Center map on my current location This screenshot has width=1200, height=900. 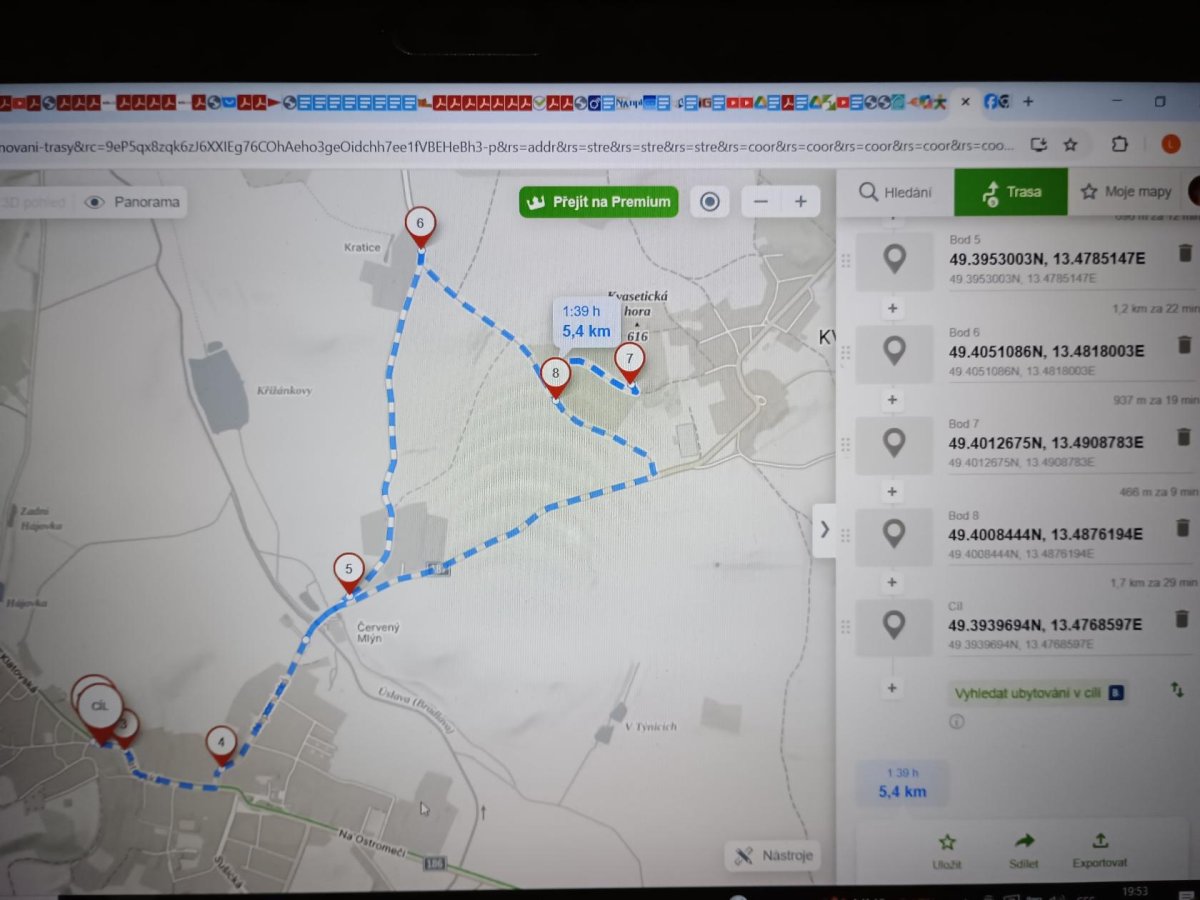point(710,201)
